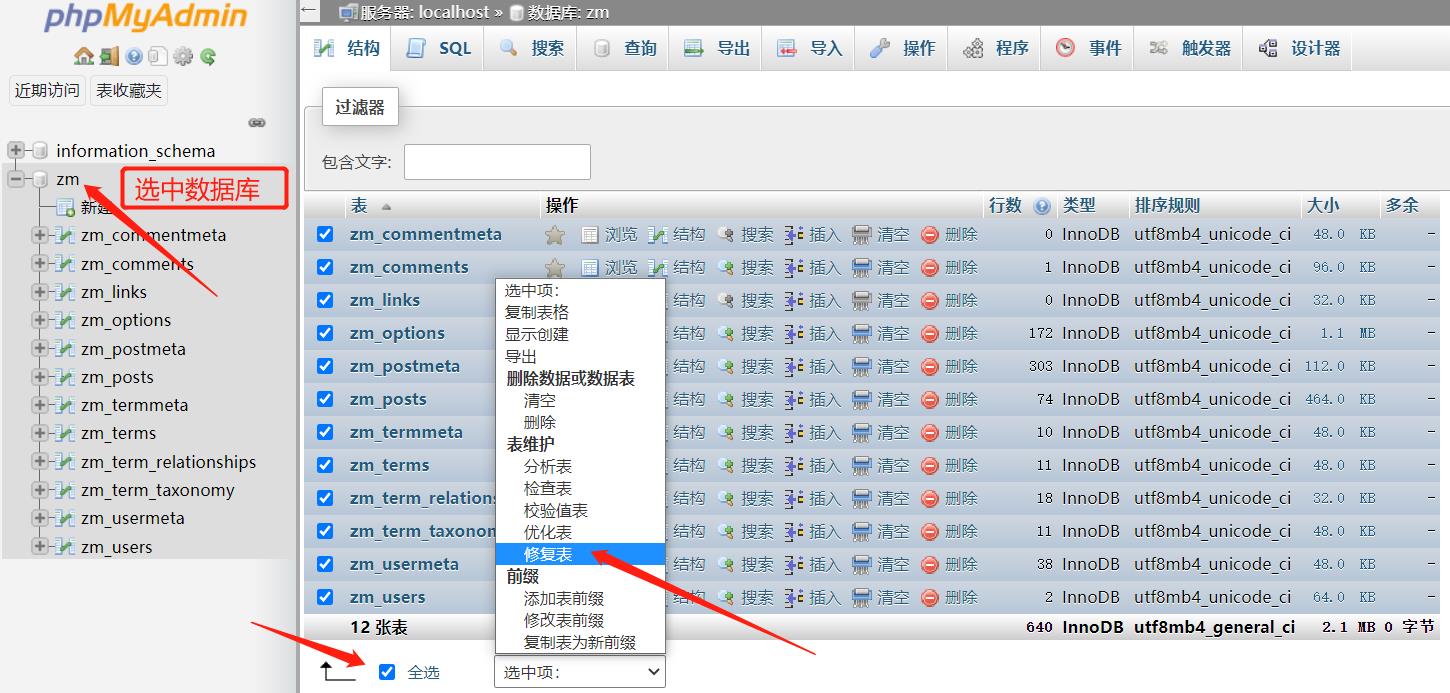The image size is (1450, 693).
Task: Select 修复表 from the dropdown list
Action: click(x=548, y=554)
